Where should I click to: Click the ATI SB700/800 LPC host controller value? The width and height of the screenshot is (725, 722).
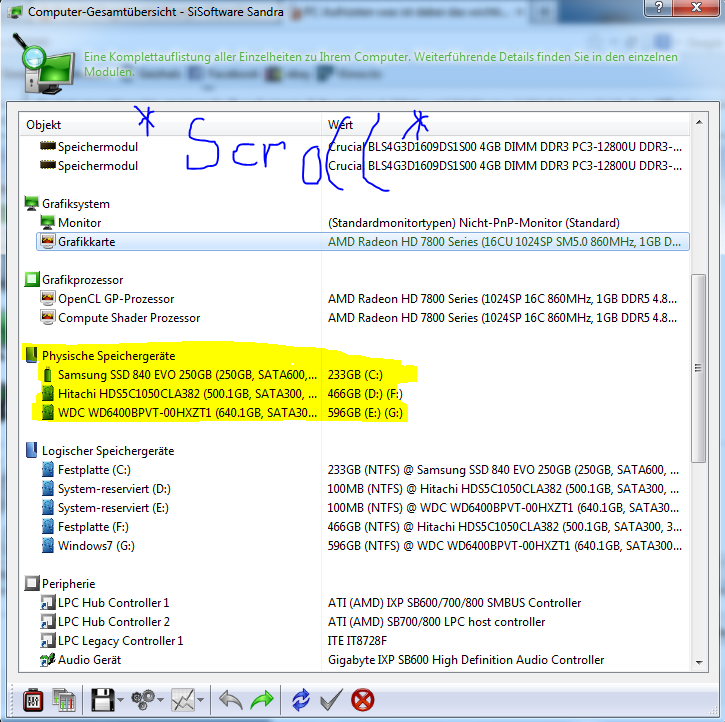click(436, 622)
